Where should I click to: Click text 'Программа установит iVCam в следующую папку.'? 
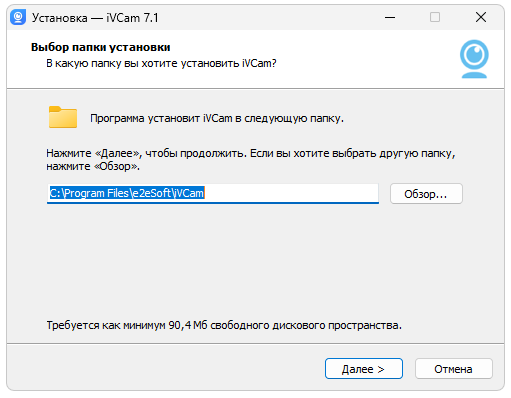coord(217,118)
